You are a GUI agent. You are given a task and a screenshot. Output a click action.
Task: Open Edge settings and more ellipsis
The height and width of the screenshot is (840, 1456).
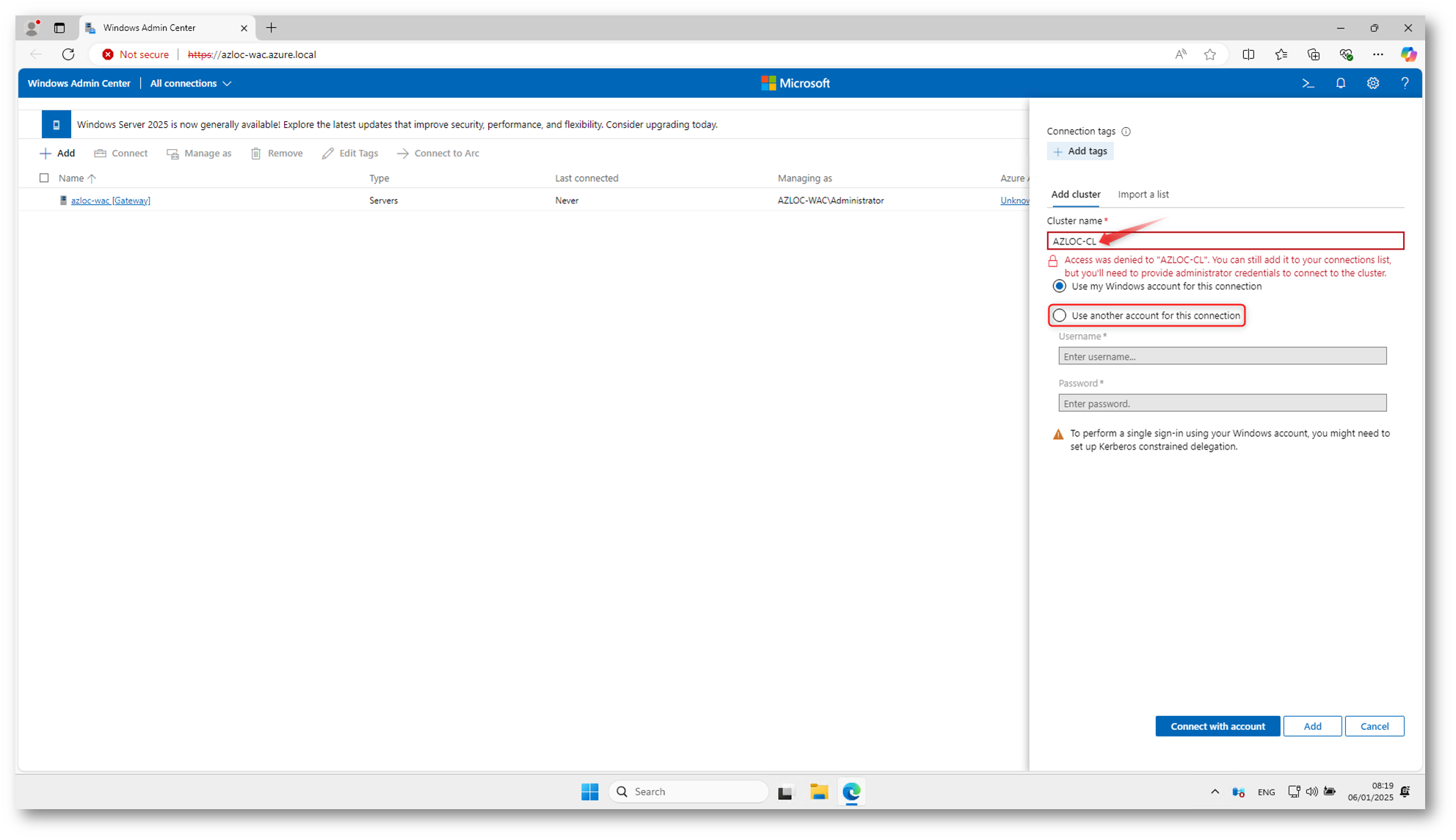[x=1377, y=54]
